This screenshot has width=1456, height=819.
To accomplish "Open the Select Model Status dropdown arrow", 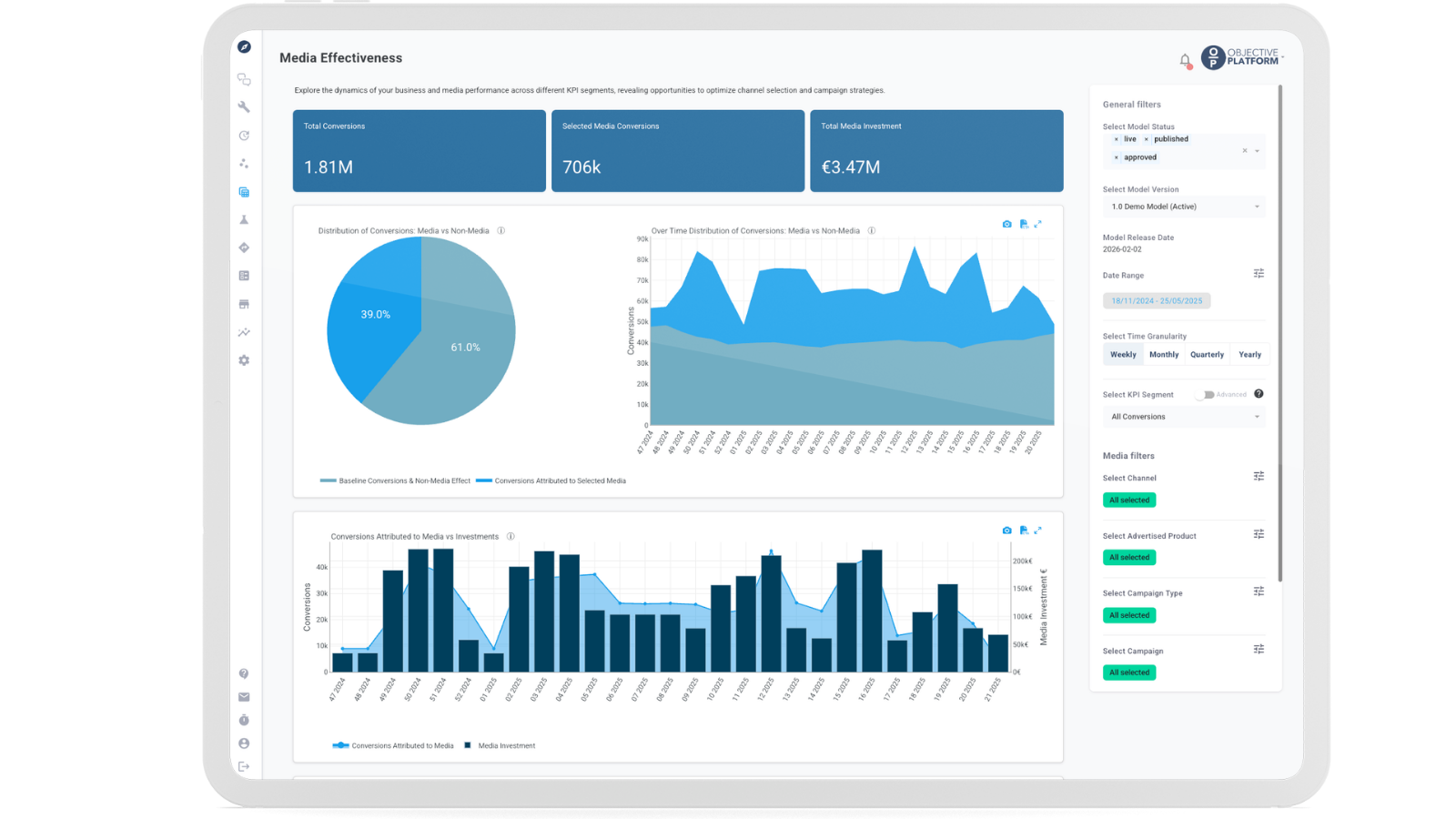I will (1258, 151).
